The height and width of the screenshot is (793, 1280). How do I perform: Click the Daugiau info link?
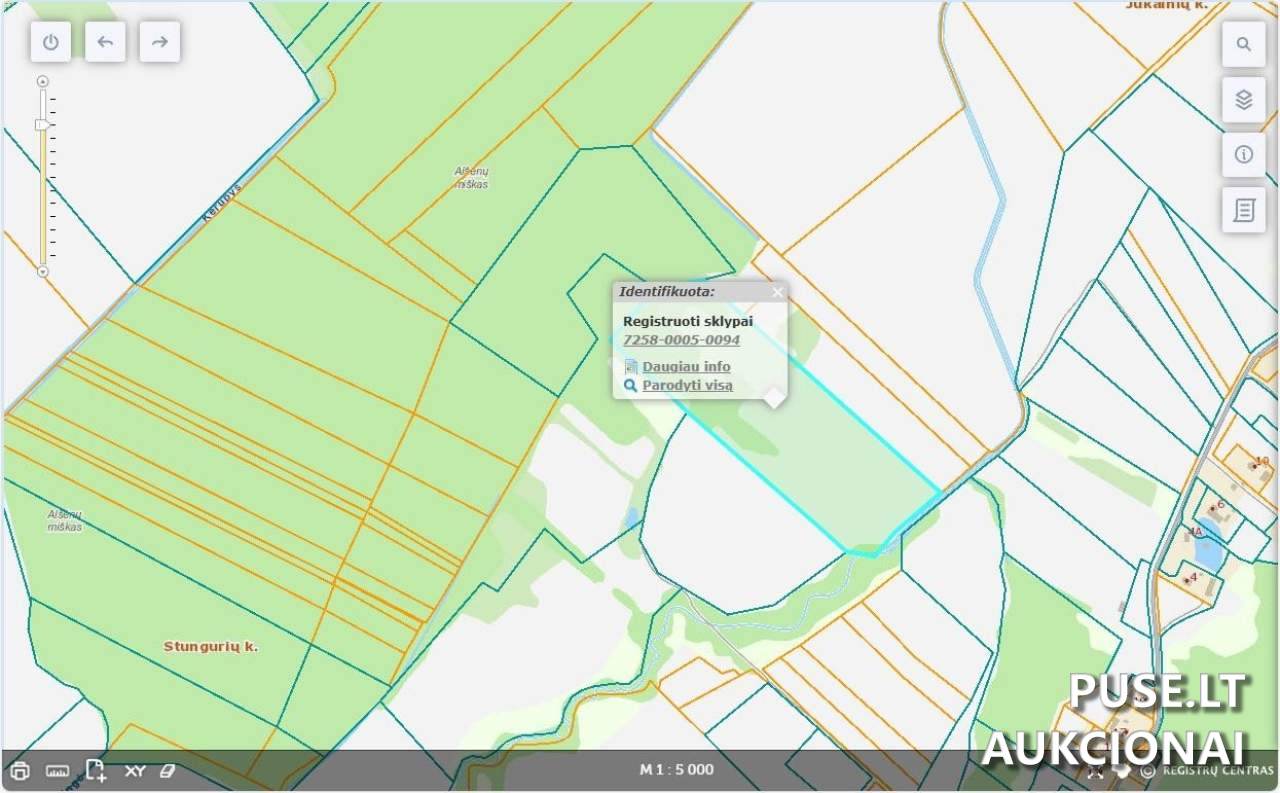[x=686, y=367]
